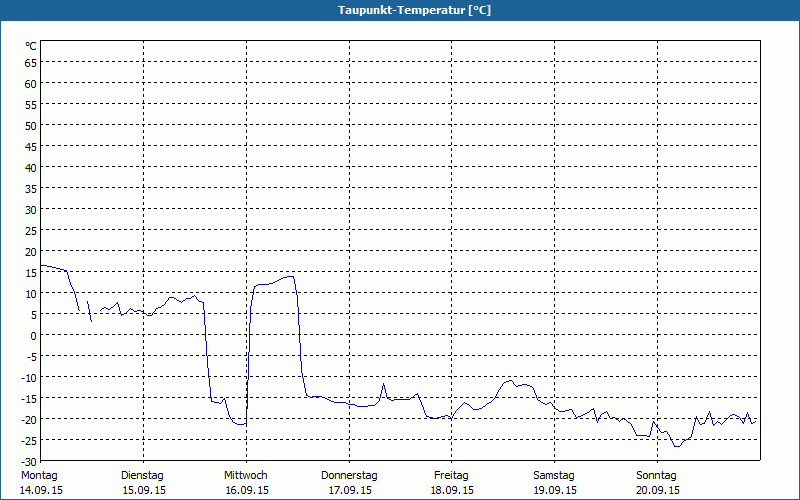Click the dew point plateau peak on Mittwoch
The width and height of the screenshot is (800, 500).
pos(290,277)
